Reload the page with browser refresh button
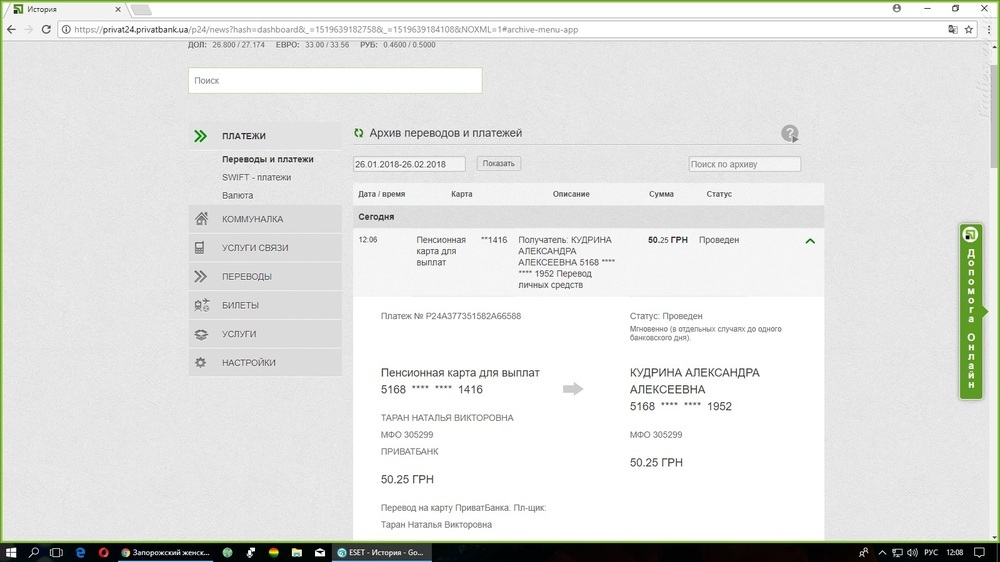Viewport: 1000px width, 562px height. pos(46,29)
